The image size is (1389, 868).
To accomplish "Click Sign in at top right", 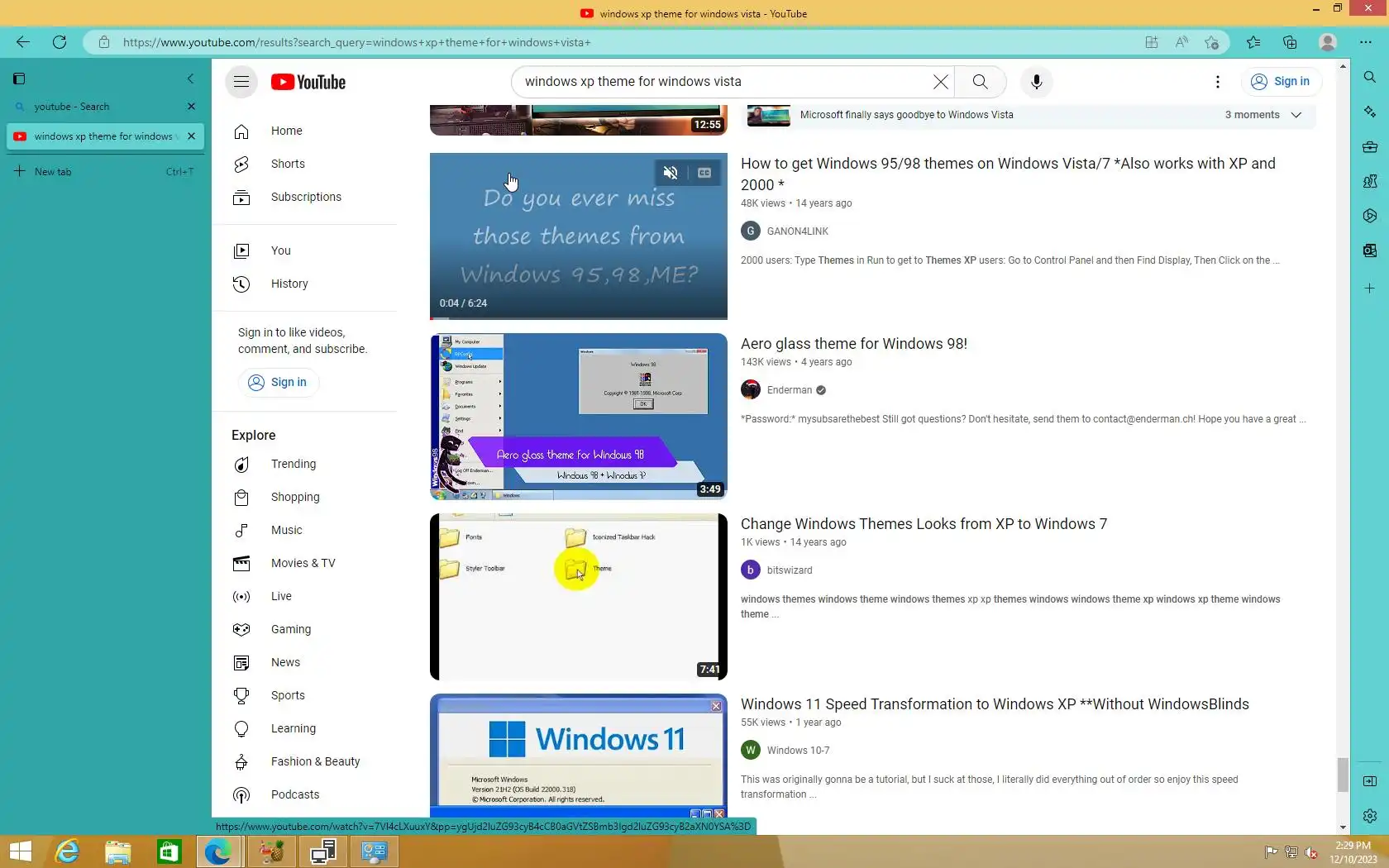I will pyautogui.click(x=1281, y=81).
